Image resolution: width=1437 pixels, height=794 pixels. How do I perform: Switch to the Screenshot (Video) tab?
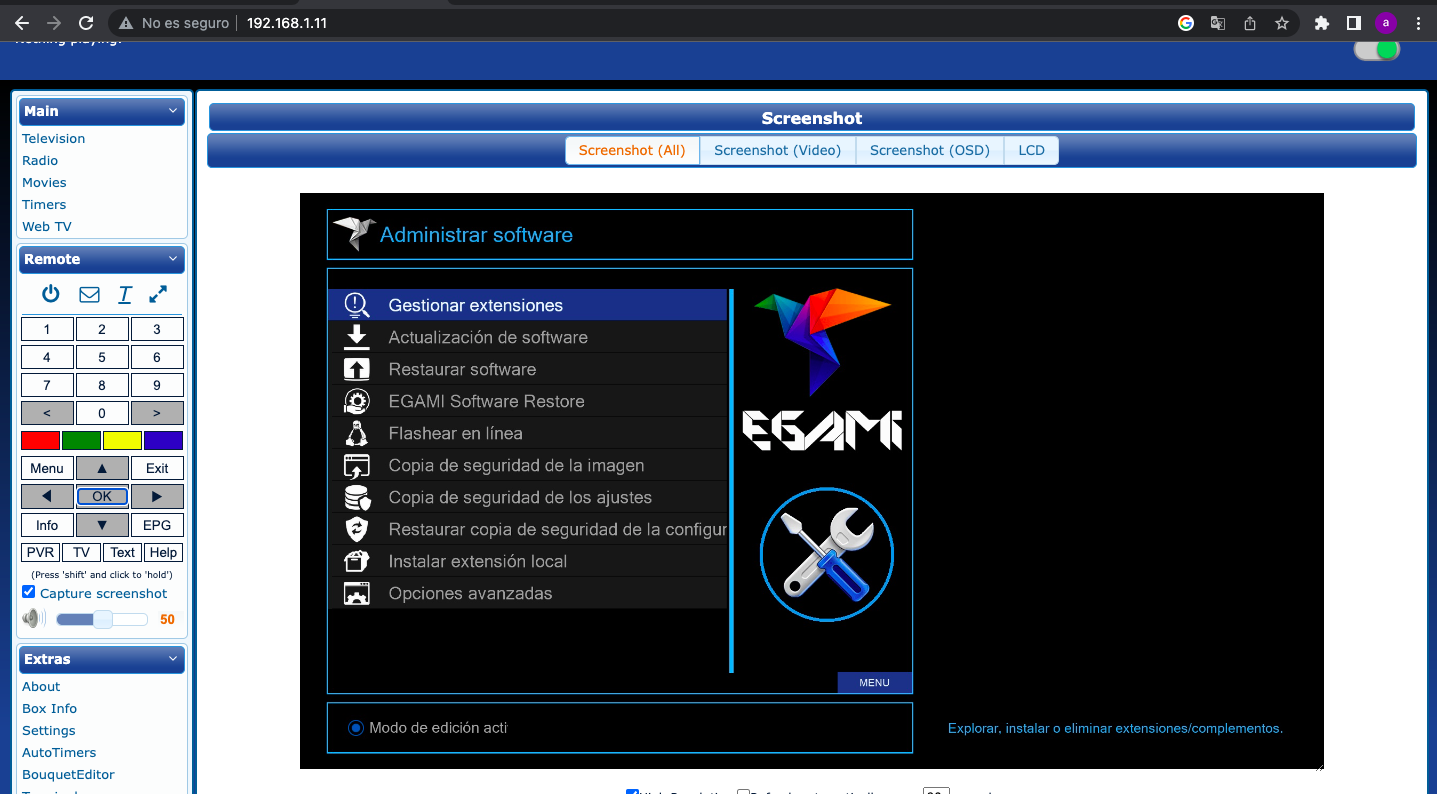tap(777, 150)
